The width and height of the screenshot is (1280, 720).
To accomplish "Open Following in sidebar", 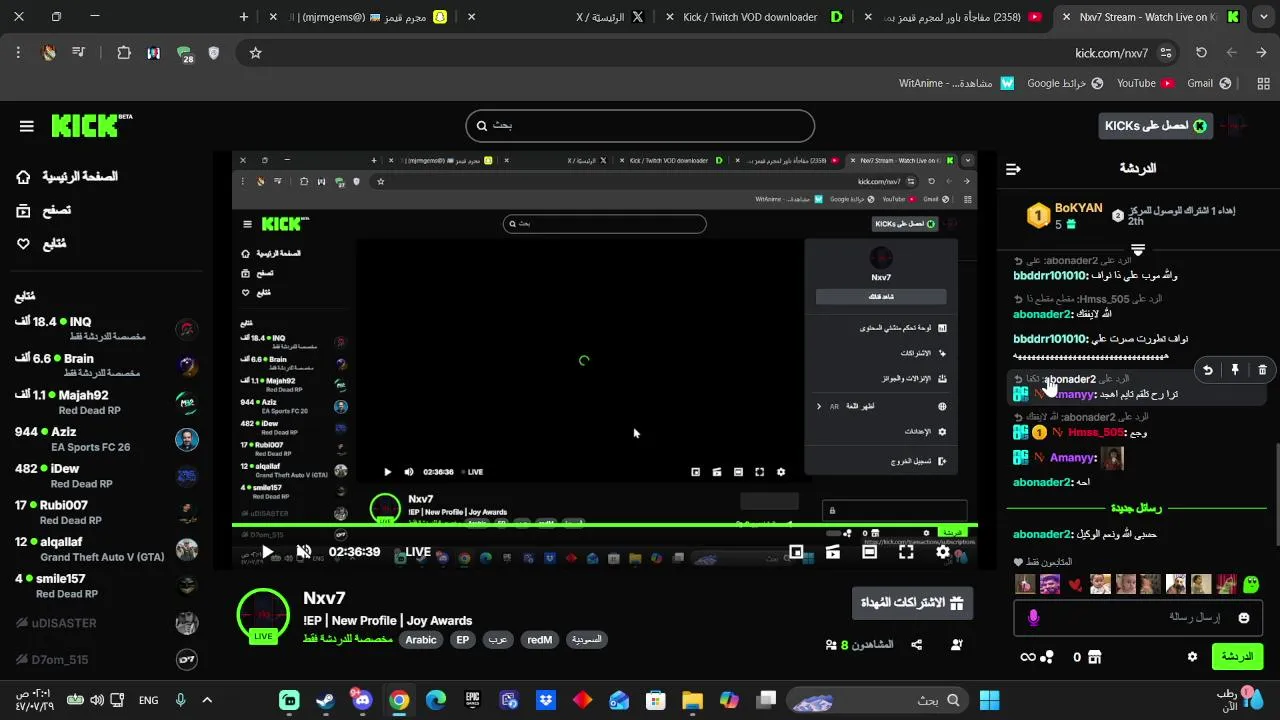I will click(x=41, y=243).
